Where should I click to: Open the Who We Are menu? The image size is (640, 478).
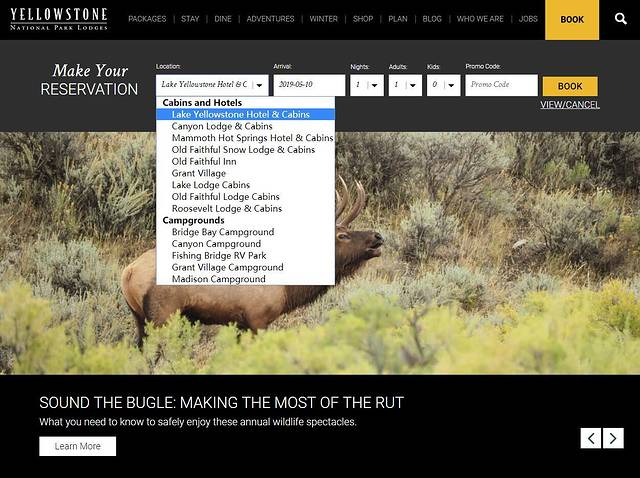480,19
